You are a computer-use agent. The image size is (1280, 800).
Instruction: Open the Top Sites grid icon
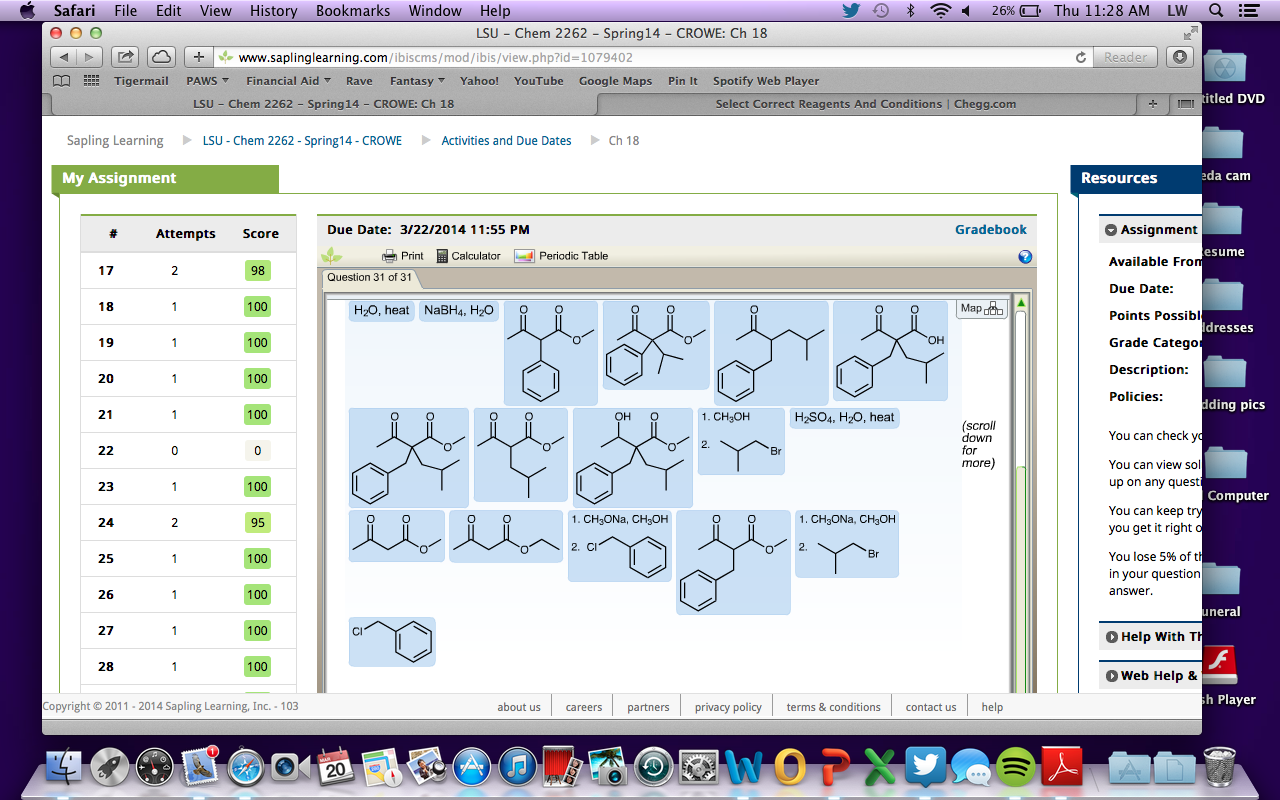(91, 81)
